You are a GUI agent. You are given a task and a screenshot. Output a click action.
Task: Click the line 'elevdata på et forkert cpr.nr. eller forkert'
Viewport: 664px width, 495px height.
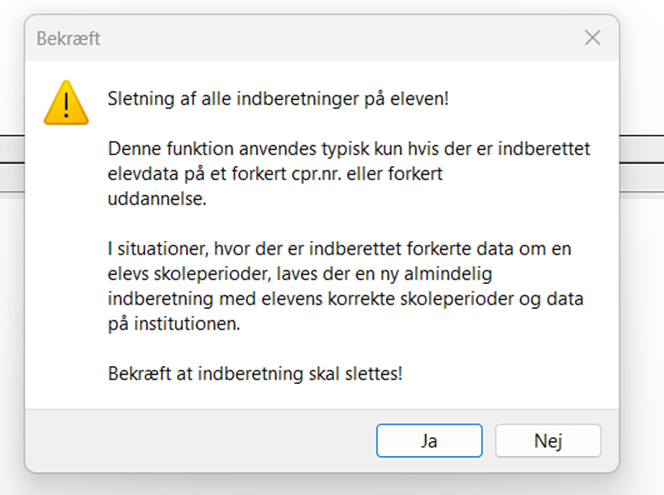[274, 174]
